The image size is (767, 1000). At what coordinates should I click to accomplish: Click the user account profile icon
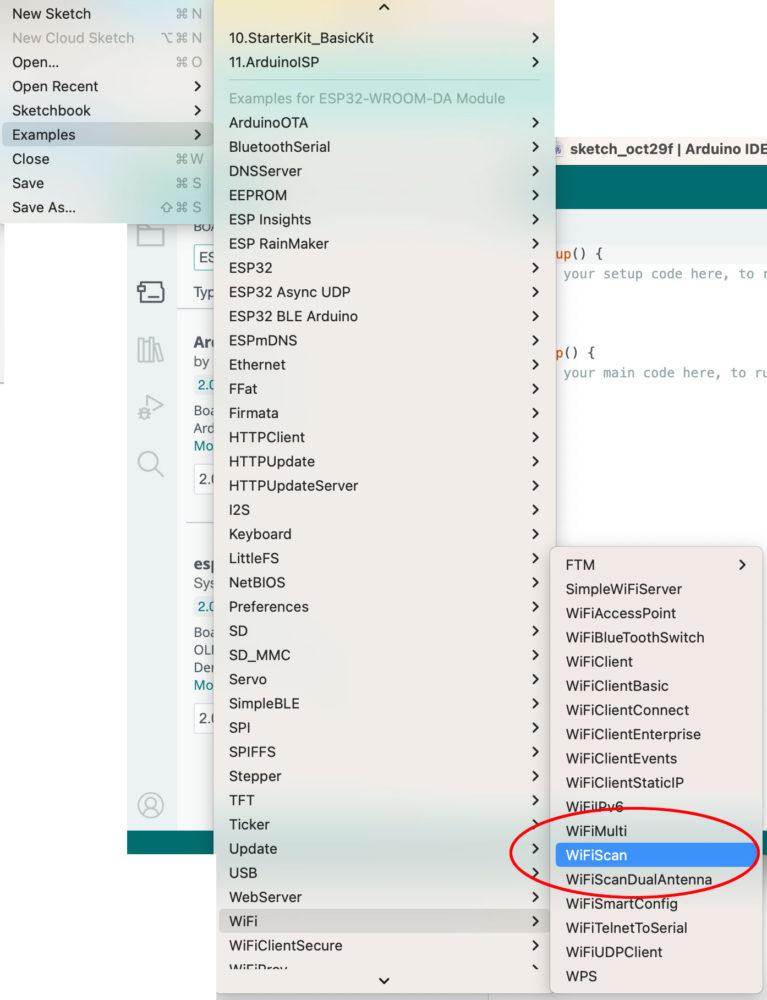click(150, 805)
